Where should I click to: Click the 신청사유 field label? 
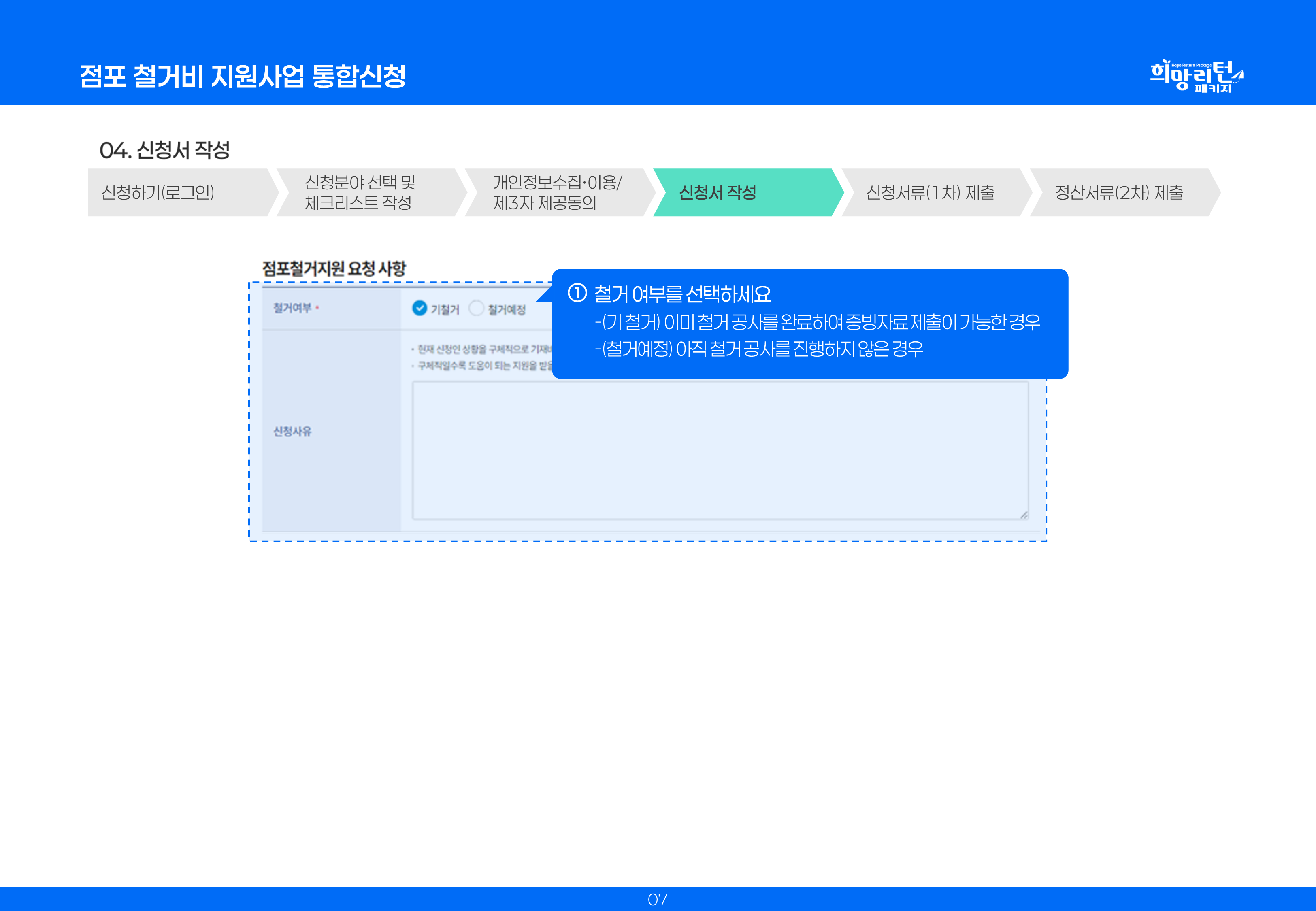[x=292, y=432]
